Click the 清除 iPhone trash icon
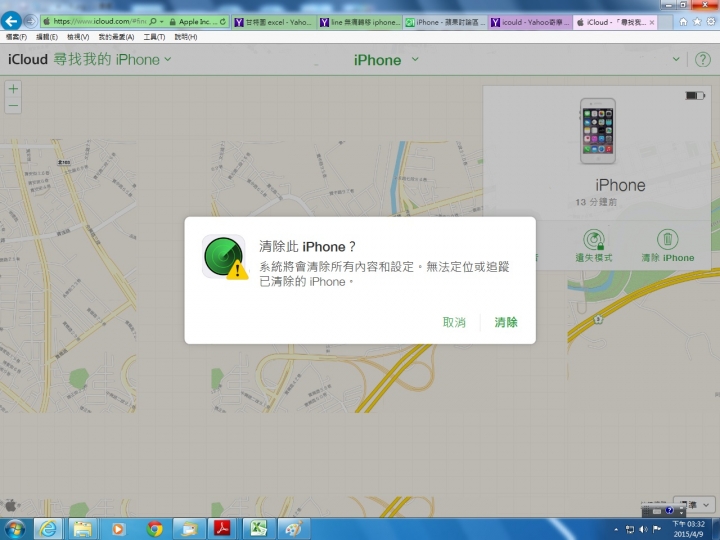Viewport: 720px width, 540px height. pos(668,240)
